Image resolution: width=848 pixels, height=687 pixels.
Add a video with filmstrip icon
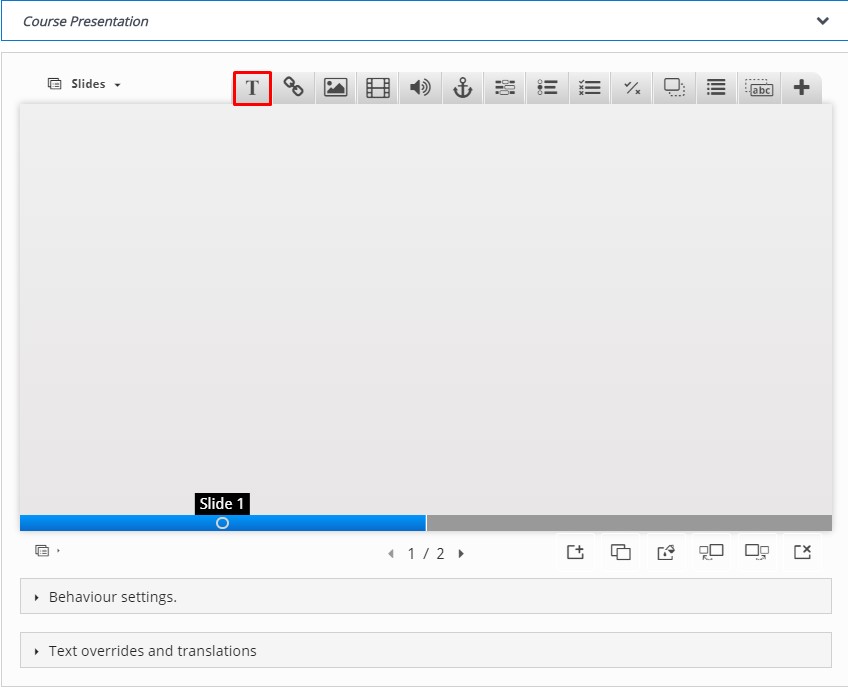(378, 88)
